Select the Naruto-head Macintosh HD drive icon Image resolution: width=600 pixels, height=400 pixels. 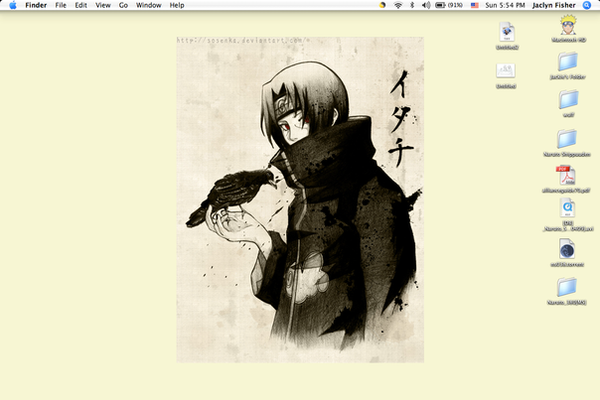click(568, 25)
